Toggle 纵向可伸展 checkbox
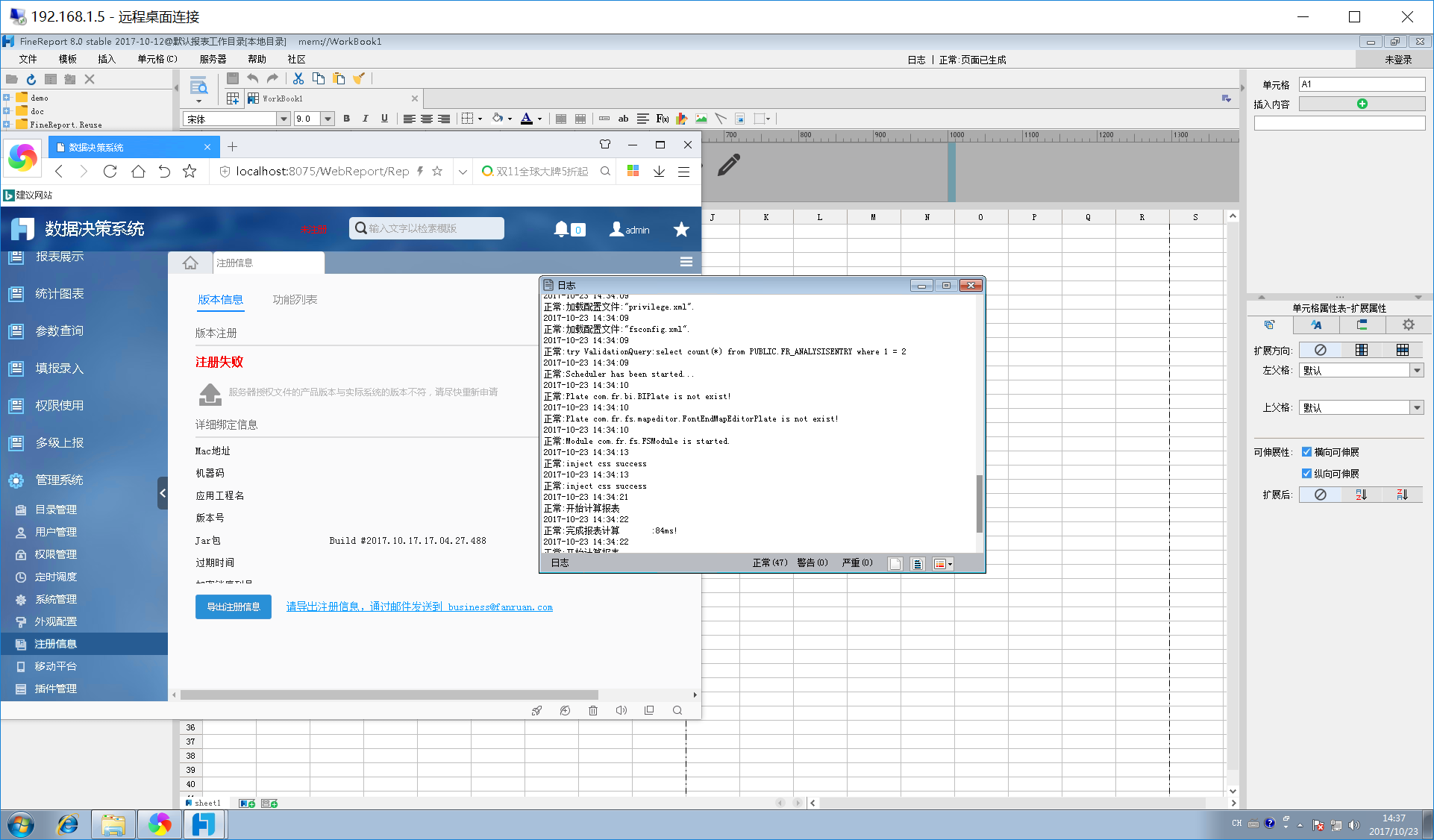 click(1306, 474)
